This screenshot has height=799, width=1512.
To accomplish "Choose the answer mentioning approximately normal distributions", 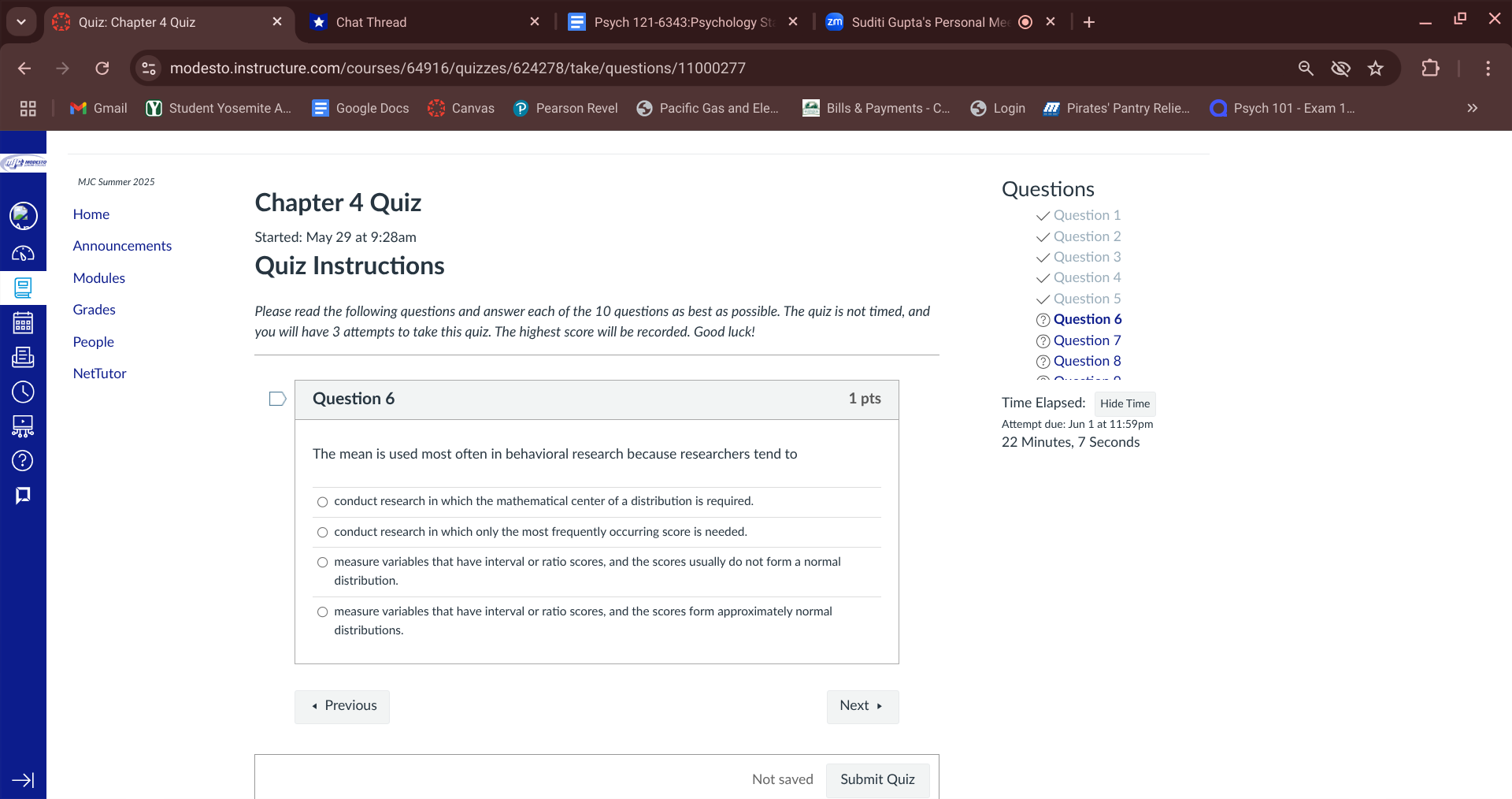I will pos(322,611).
